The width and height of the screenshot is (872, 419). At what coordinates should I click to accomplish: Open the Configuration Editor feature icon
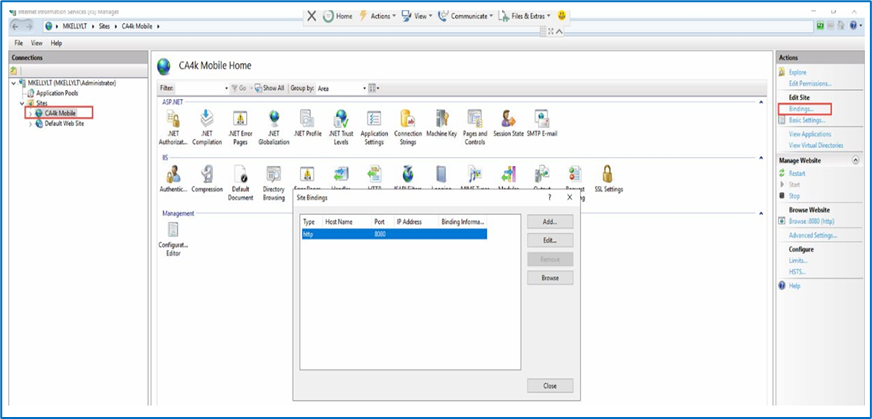tap(173, 230)
